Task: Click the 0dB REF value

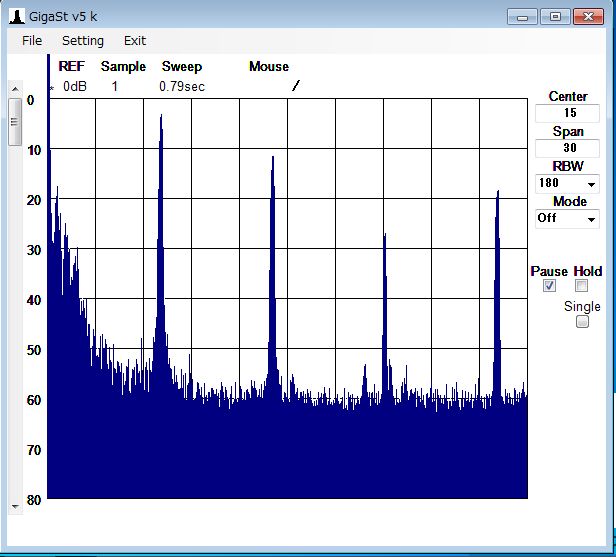Action: (75, 86)
